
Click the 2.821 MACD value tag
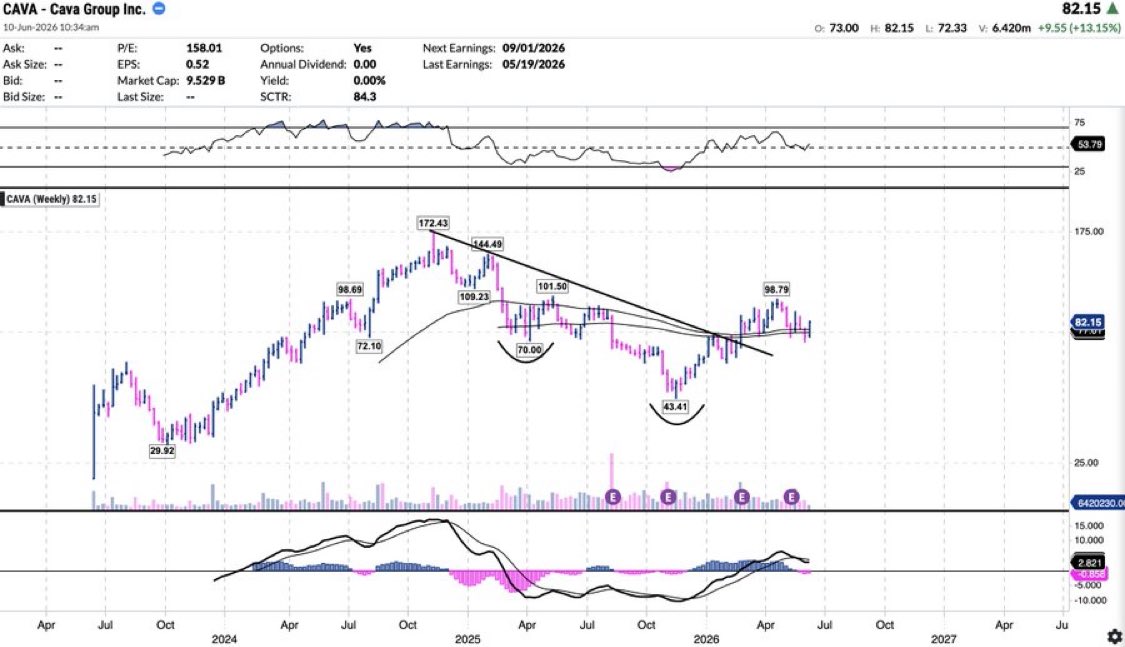1089,562
